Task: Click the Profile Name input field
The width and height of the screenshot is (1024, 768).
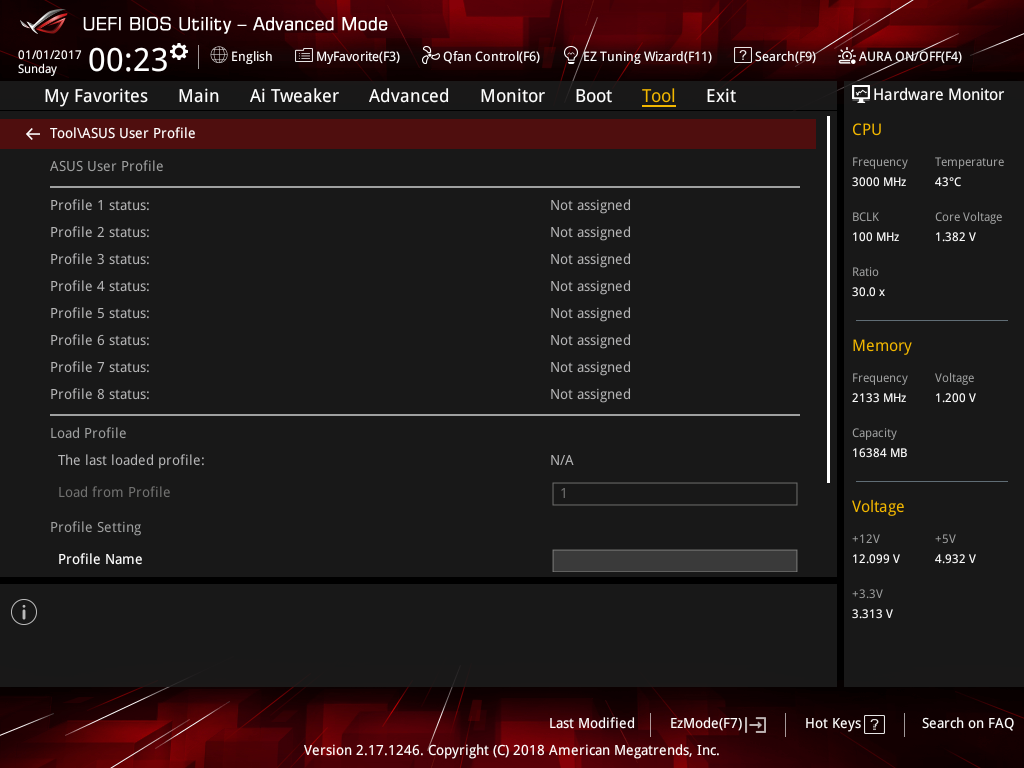Action: tap(675, 560)
